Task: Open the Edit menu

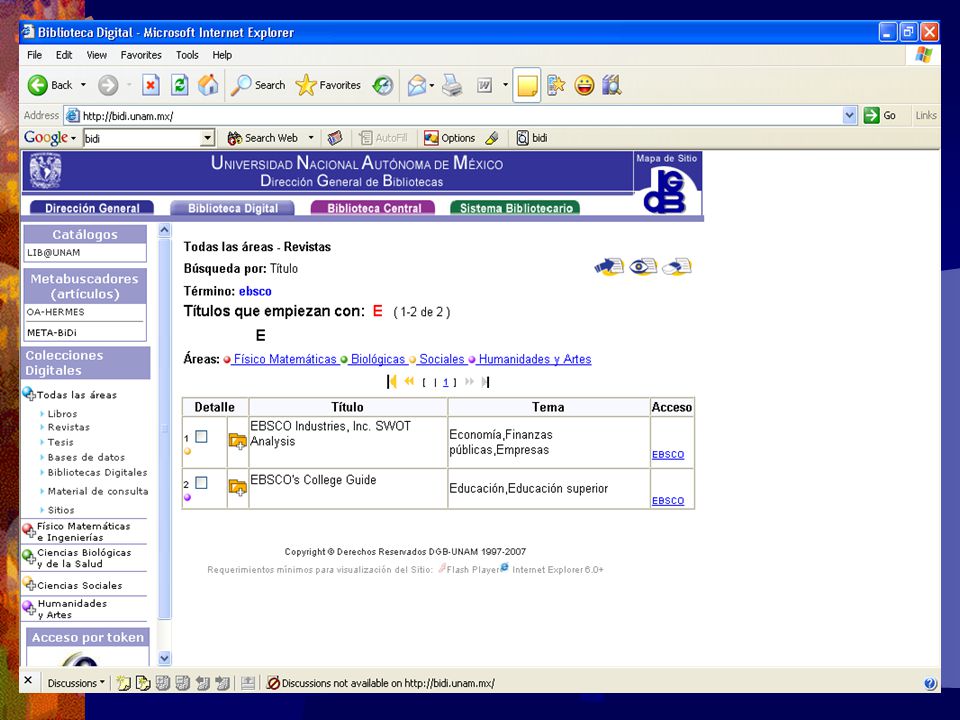Action: point(64,55)
